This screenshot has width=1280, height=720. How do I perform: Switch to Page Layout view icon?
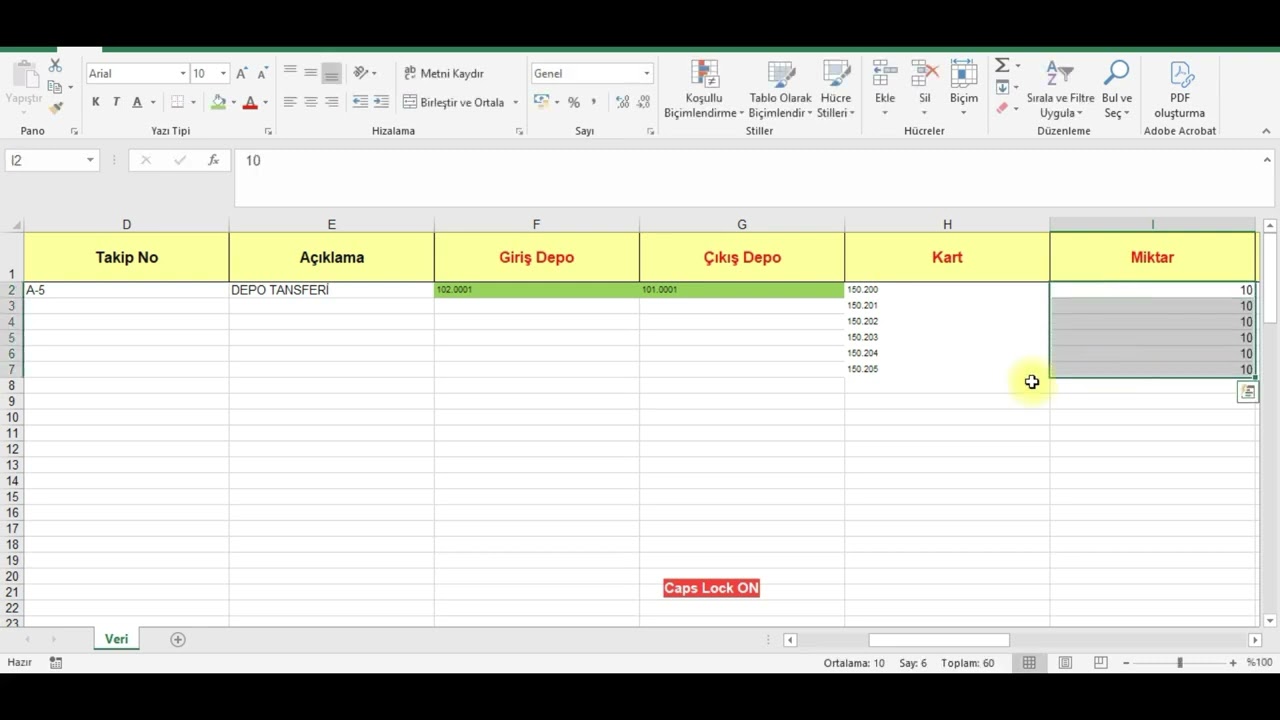click(1065, 662)
